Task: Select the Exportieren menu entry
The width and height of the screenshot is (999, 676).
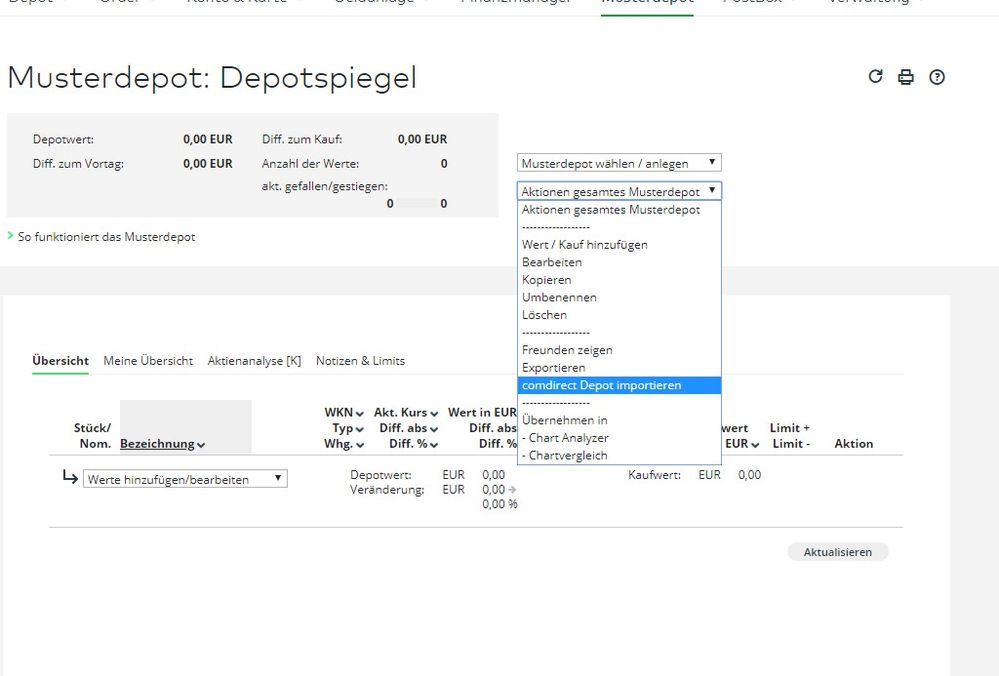Action: [553, 368]
